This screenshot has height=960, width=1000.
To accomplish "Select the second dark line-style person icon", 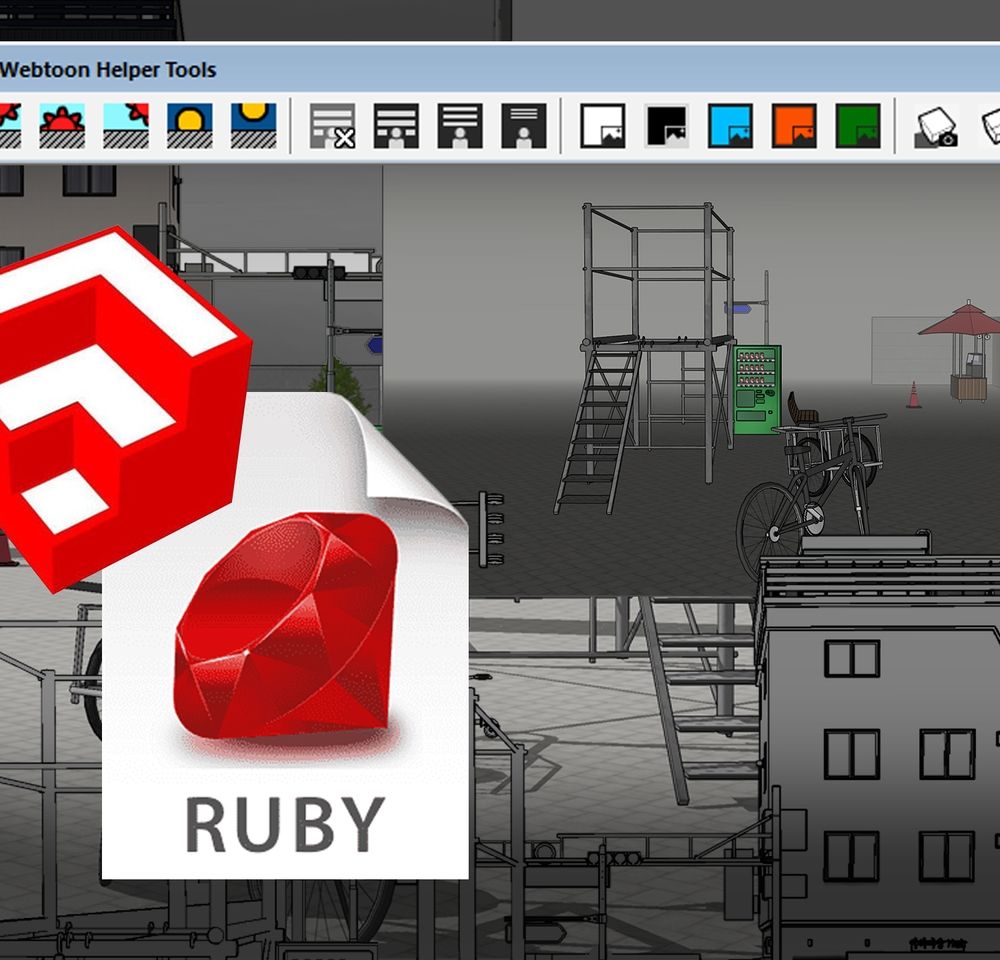I will pyautogui.click(x=460, y=126).
